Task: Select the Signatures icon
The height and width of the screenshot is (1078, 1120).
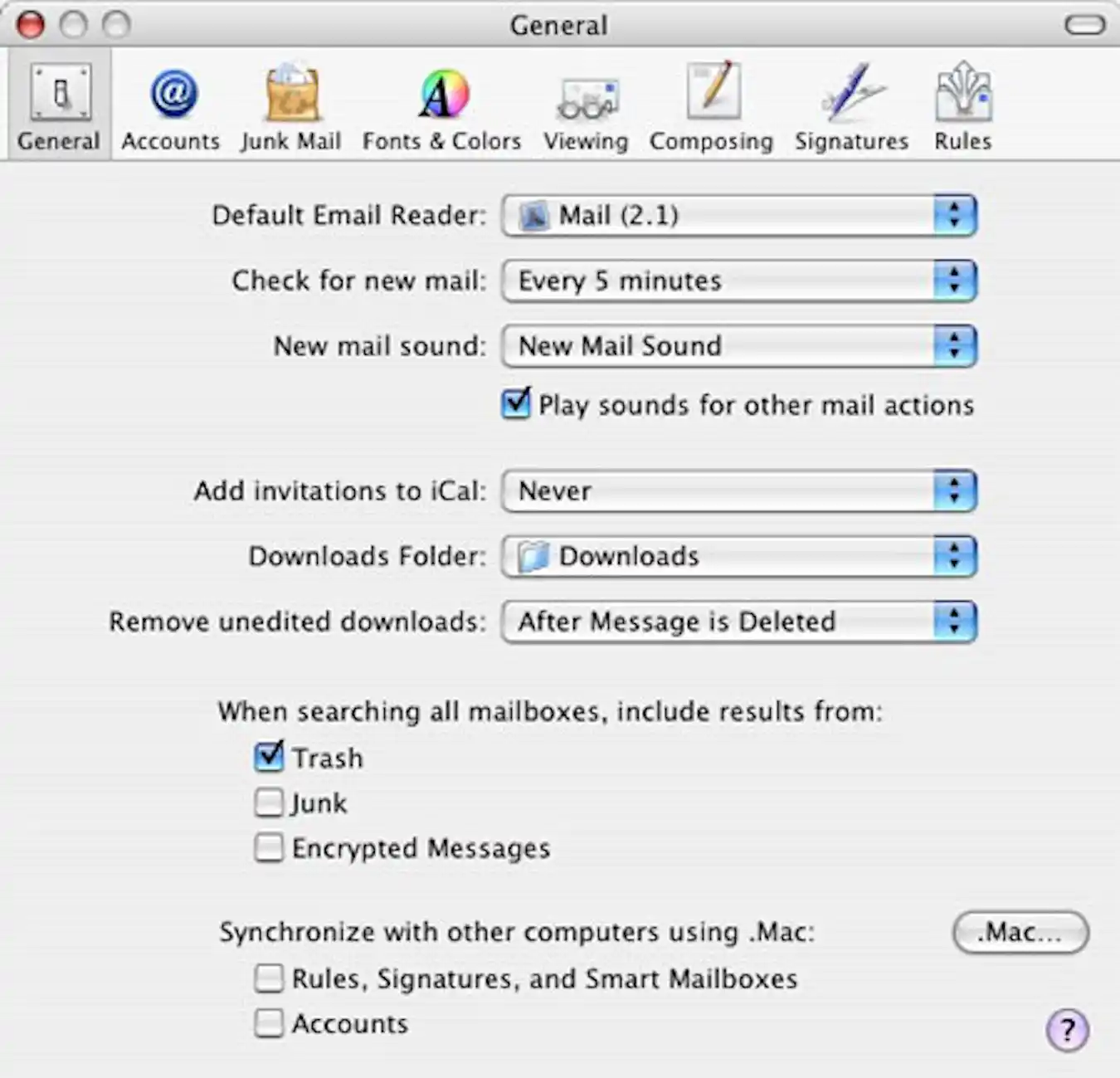Action: [850, 104]
